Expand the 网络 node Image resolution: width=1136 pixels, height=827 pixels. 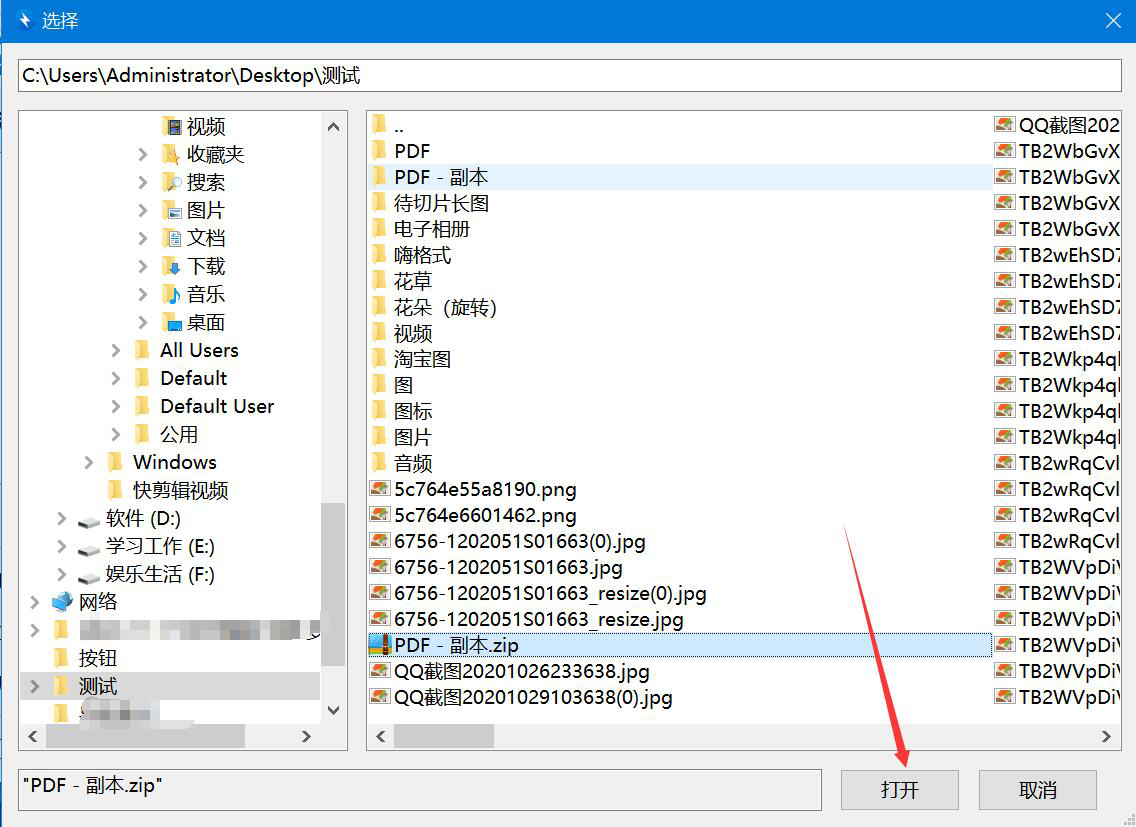(34, 602)
